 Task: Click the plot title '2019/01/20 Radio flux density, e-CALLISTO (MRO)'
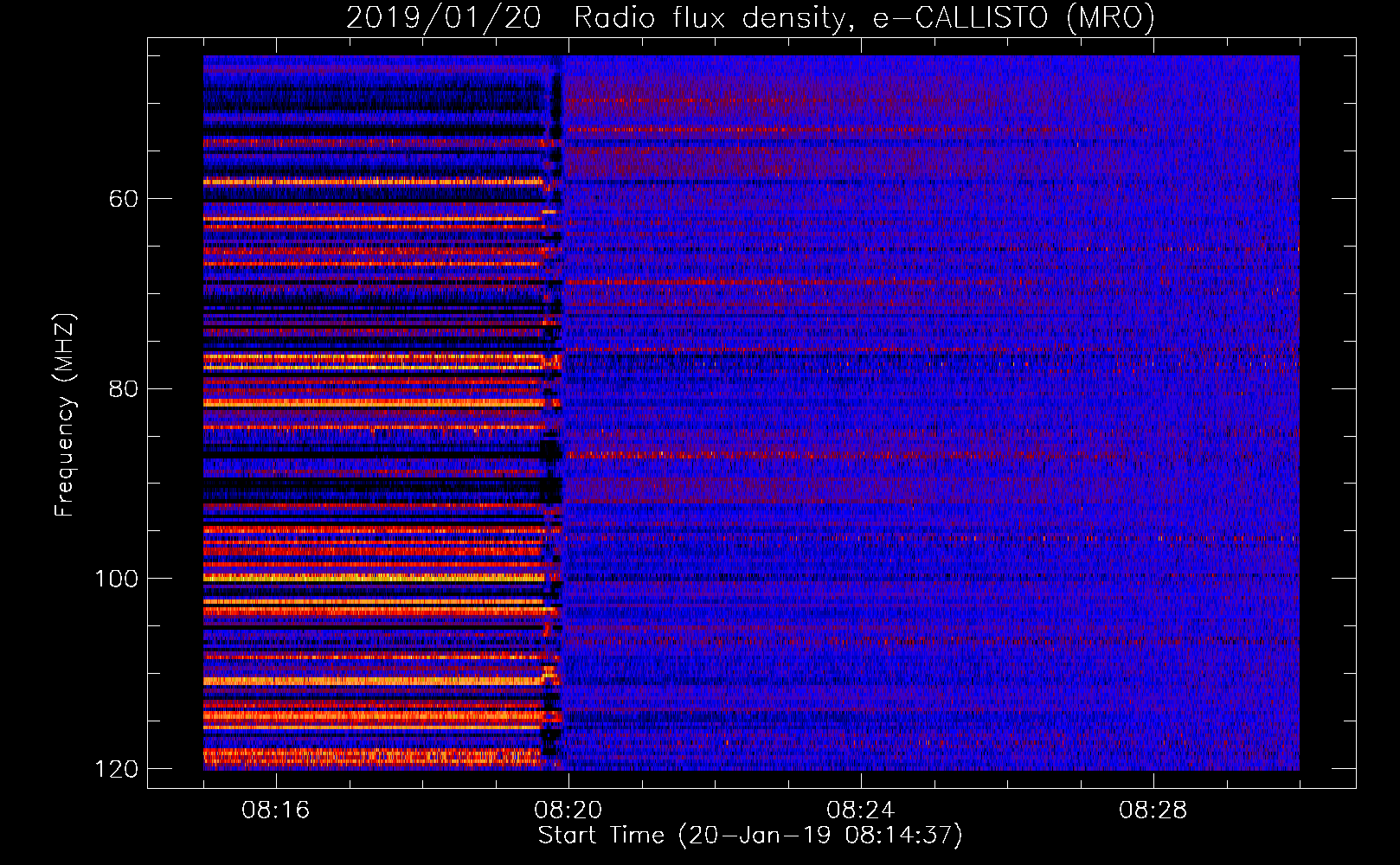(750, 17)
